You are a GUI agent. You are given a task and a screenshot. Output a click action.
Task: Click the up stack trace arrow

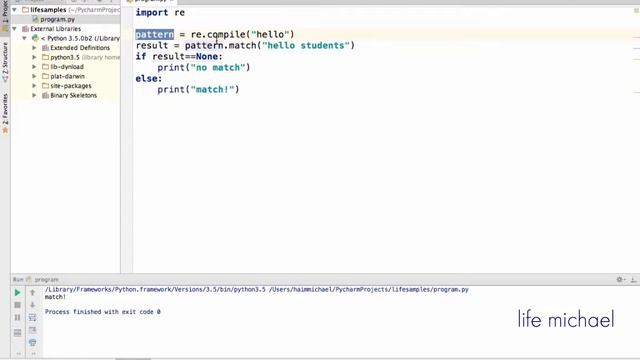(x=33, y=293)
